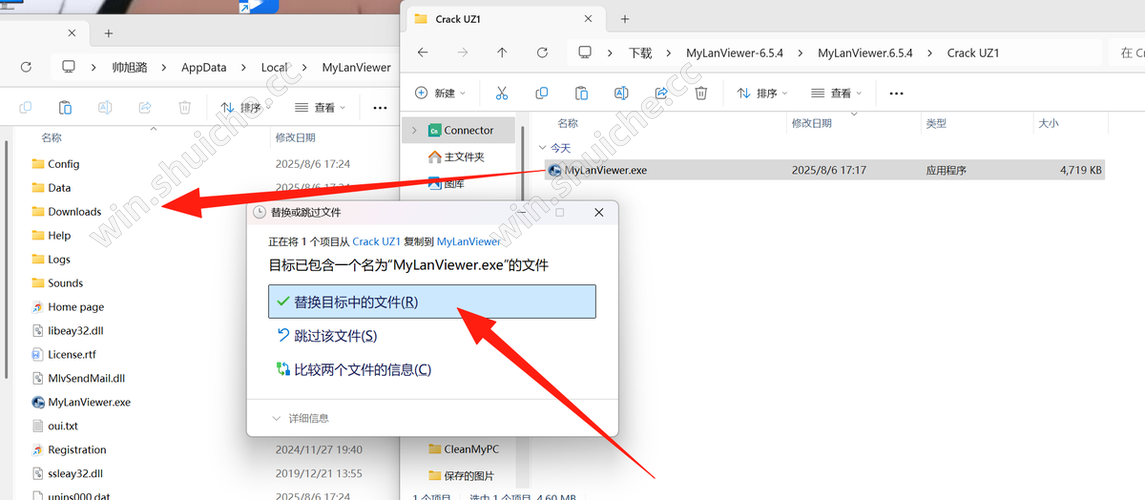
Task: Click the MyLanViewer destination link in dialog
Action: pyautogui.click(x=469, y=241)
